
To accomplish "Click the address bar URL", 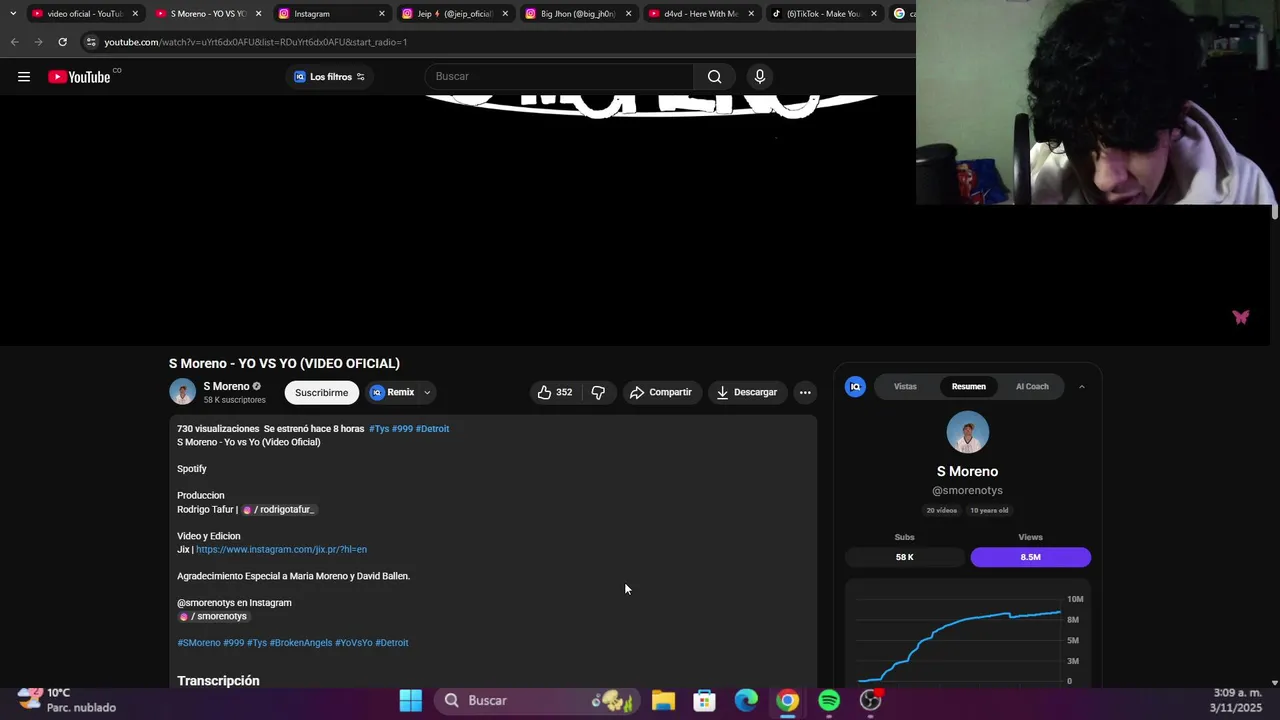I will click(x=255, y=42).
